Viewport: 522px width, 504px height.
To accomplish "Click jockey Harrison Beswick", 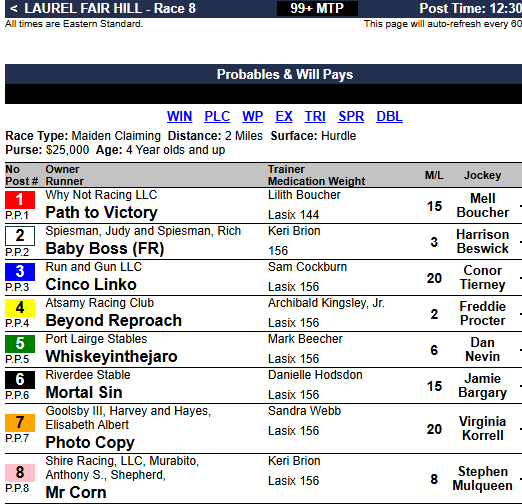I will (483, 242).
